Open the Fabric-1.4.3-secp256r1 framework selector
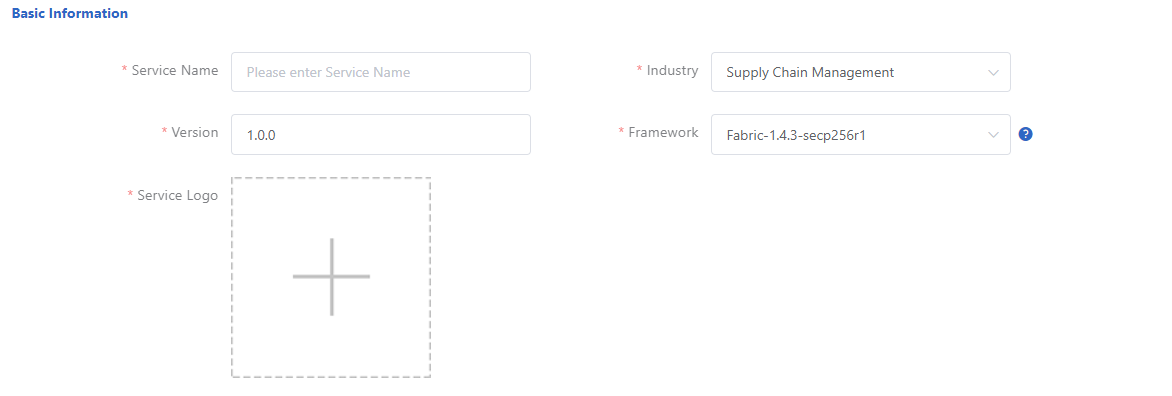The width and height of the screenshot is (1172, 396). (x=860, y=134)
